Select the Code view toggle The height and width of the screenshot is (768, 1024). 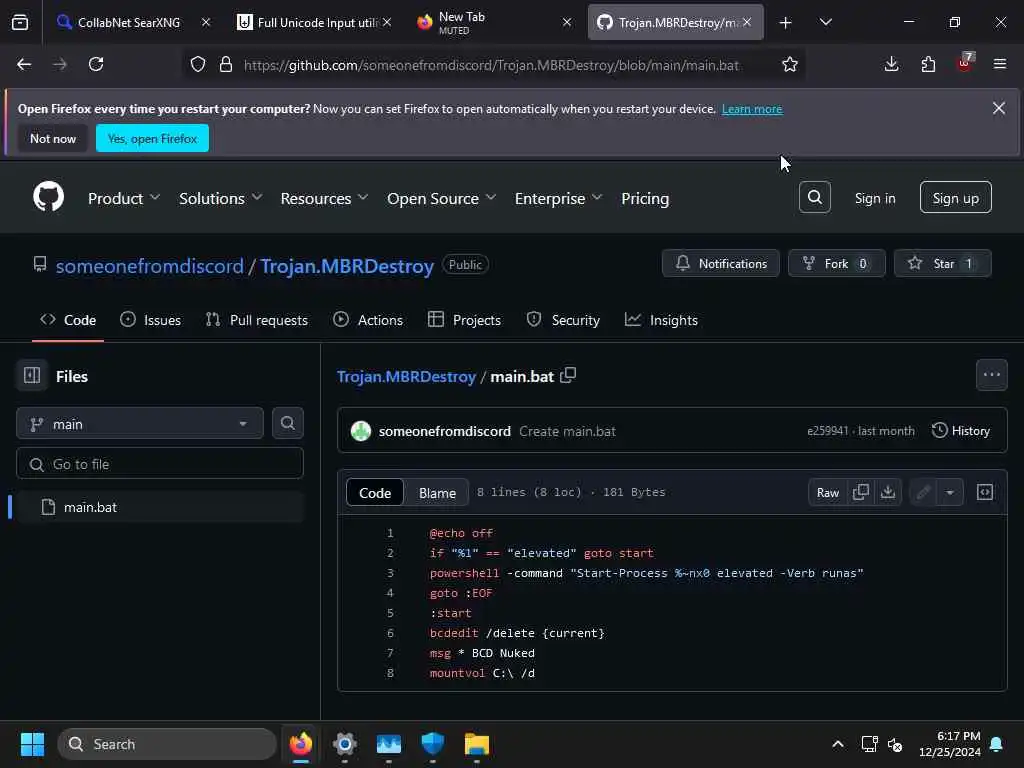[x=375, y=492]
